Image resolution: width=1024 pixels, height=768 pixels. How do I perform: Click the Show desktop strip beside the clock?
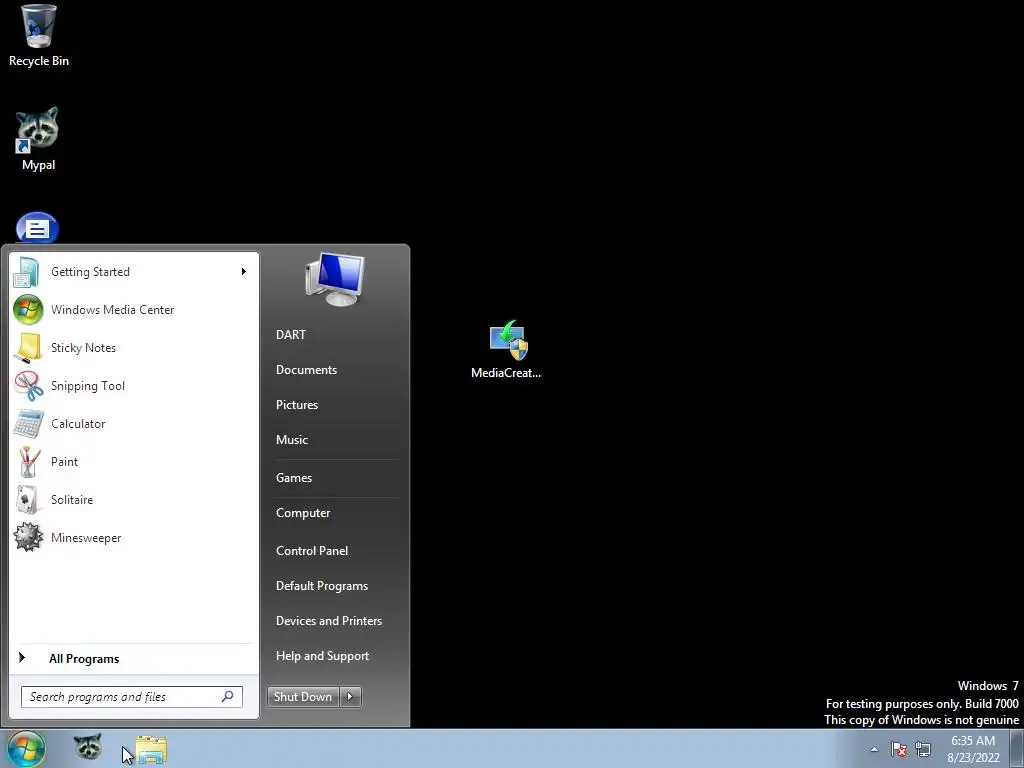point(1016,748)
